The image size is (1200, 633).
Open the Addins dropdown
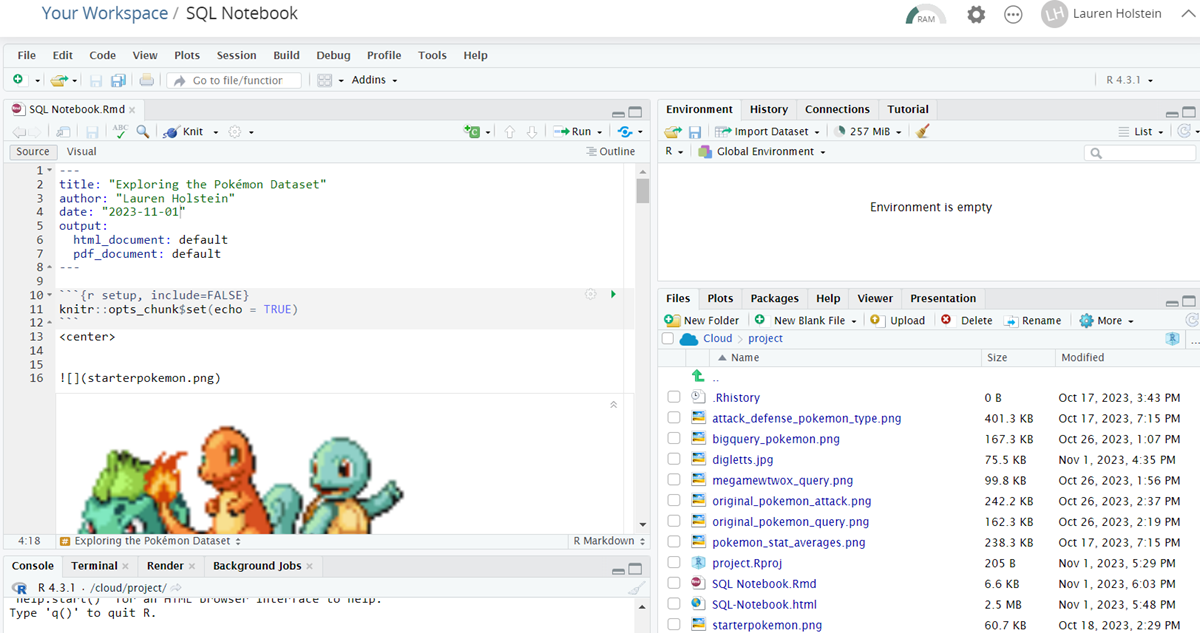coord(374,80)
